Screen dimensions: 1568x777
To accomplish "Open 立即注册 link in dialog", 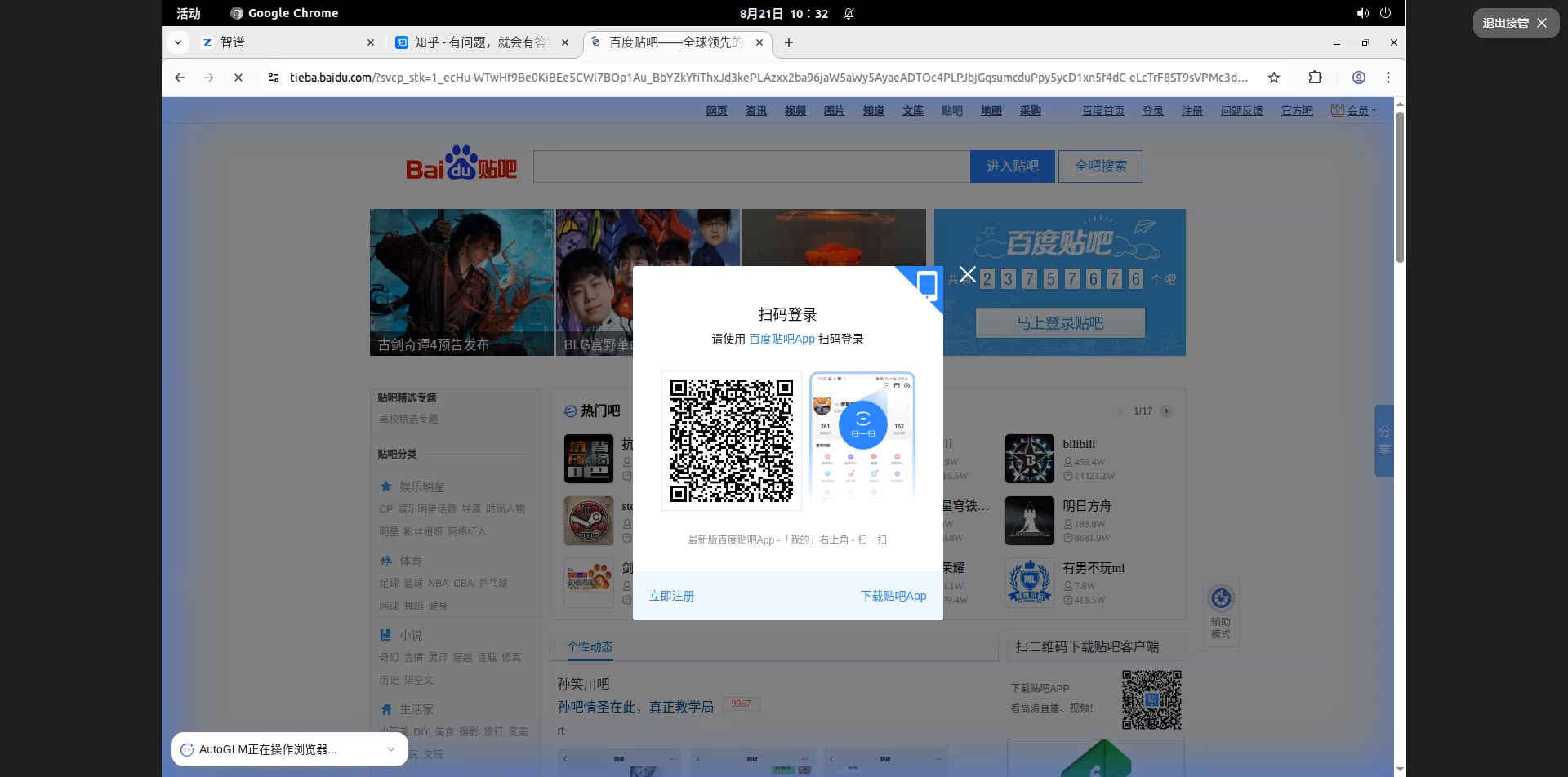I will pos(671,596).
